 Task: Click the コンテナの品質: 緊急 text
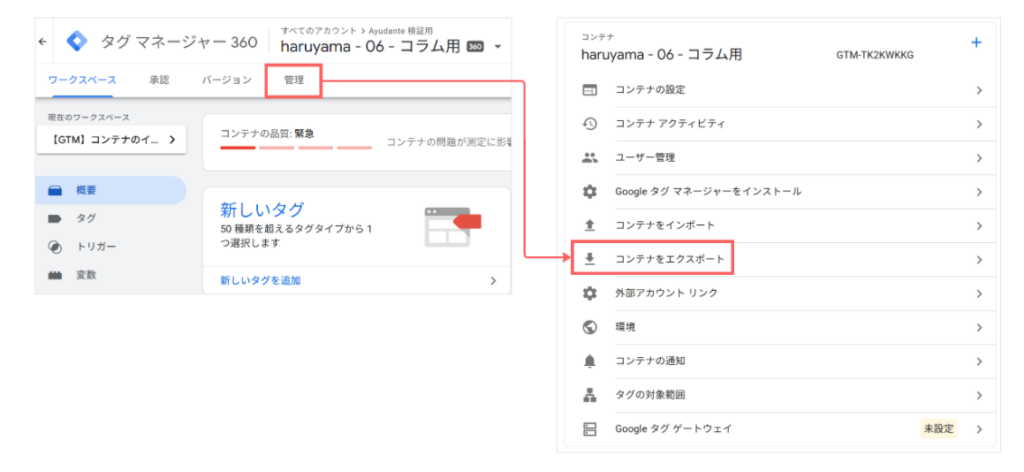(267, 133)
